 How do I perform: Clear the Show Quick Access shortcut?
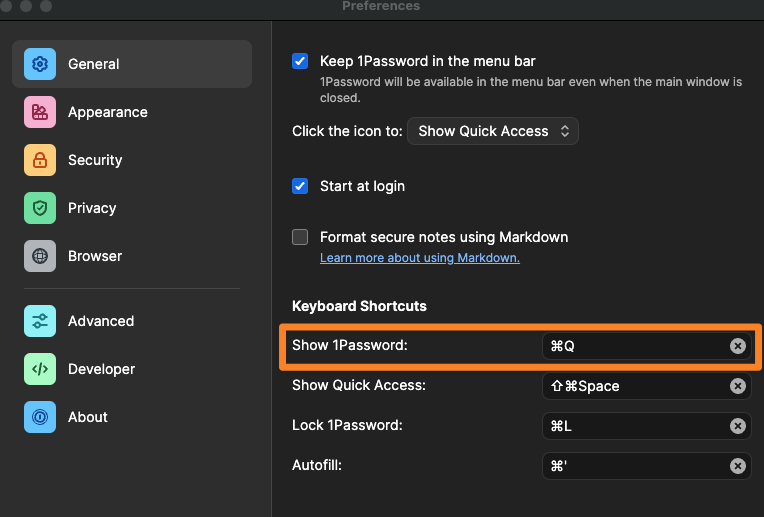point(738,386)
